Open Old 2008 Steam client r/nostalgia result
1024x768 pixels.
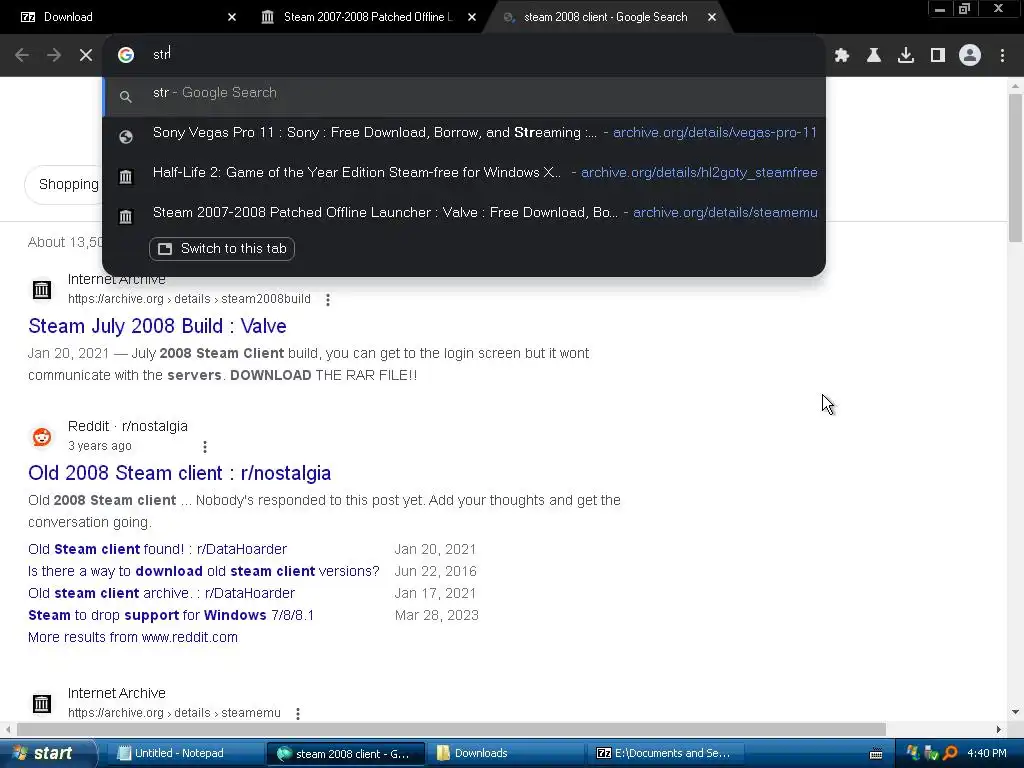pos(180,473)
